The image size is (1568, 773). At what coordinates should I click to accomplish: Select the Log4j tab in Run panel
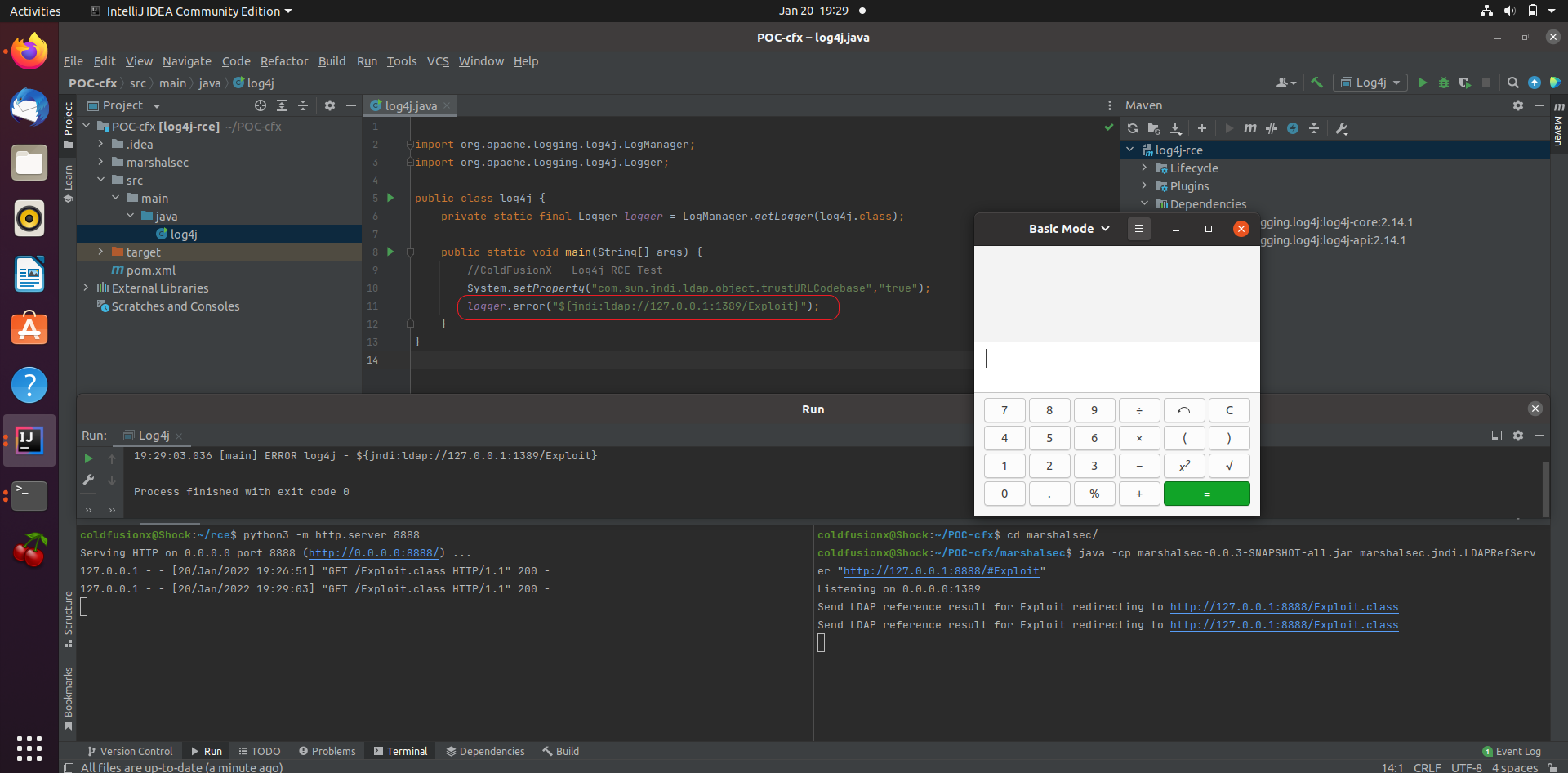pos(154,436)
